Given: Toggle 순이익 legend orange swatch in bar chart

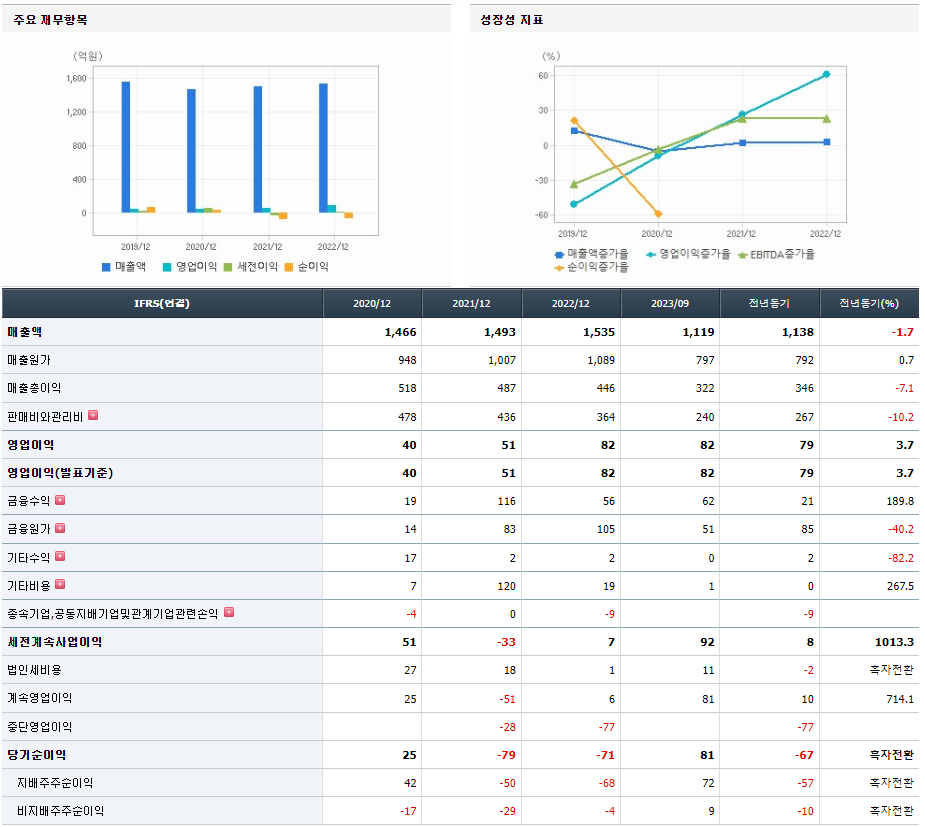Looking at the screenshot, I should pos(288,267).
